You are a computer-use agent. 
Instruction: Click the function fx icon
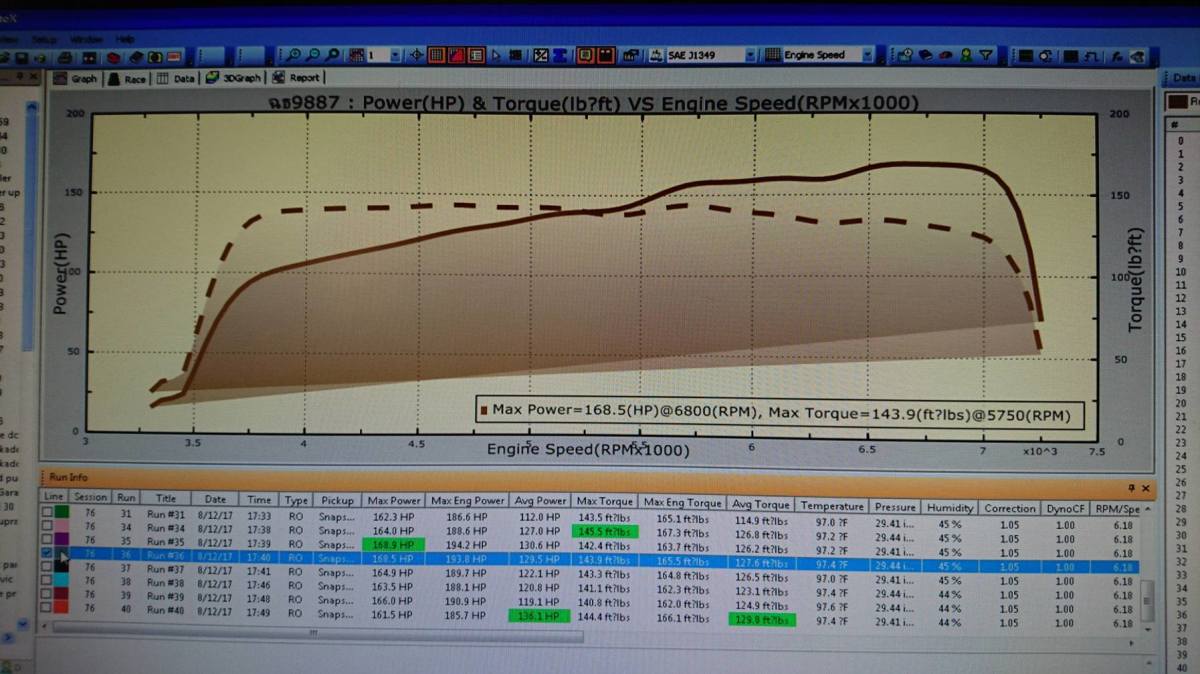coord(1117,56)
